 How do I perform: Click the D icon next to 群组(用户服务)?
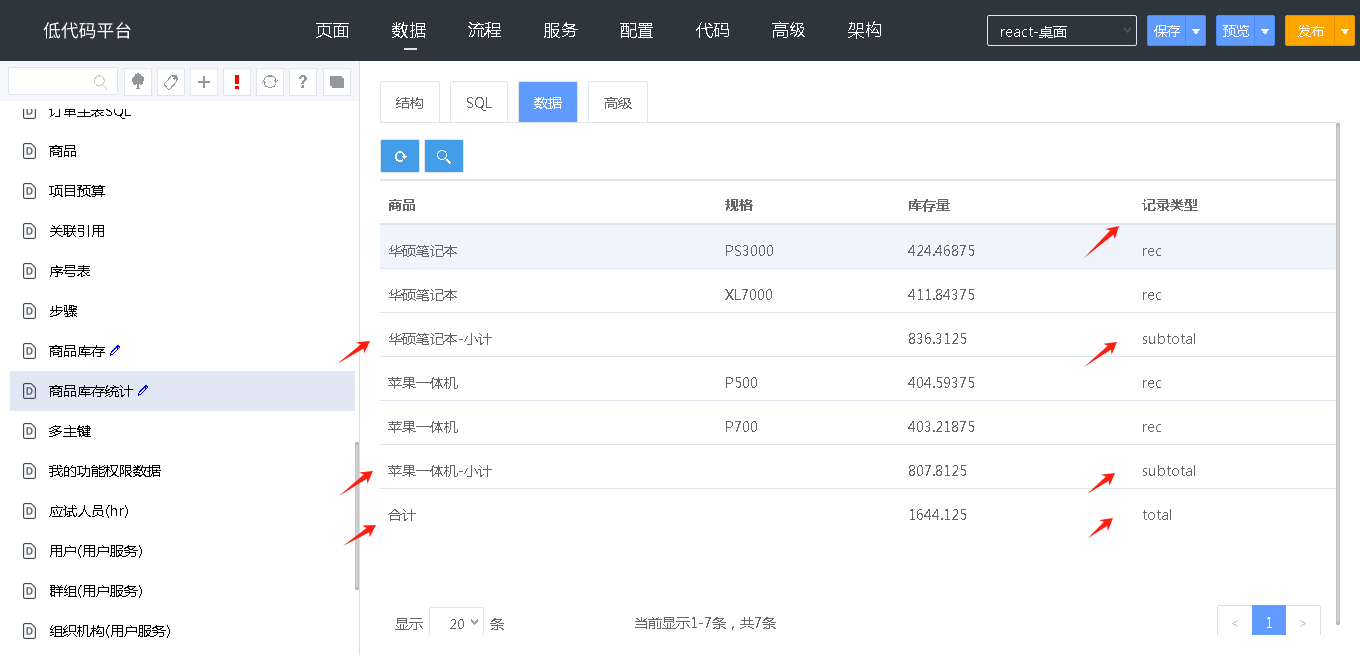(x=29, y=591)
